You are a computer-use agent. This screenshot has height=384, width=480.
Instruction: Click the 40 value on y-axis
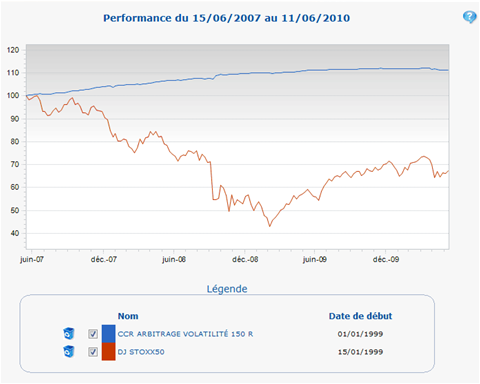tap(15, 233)
